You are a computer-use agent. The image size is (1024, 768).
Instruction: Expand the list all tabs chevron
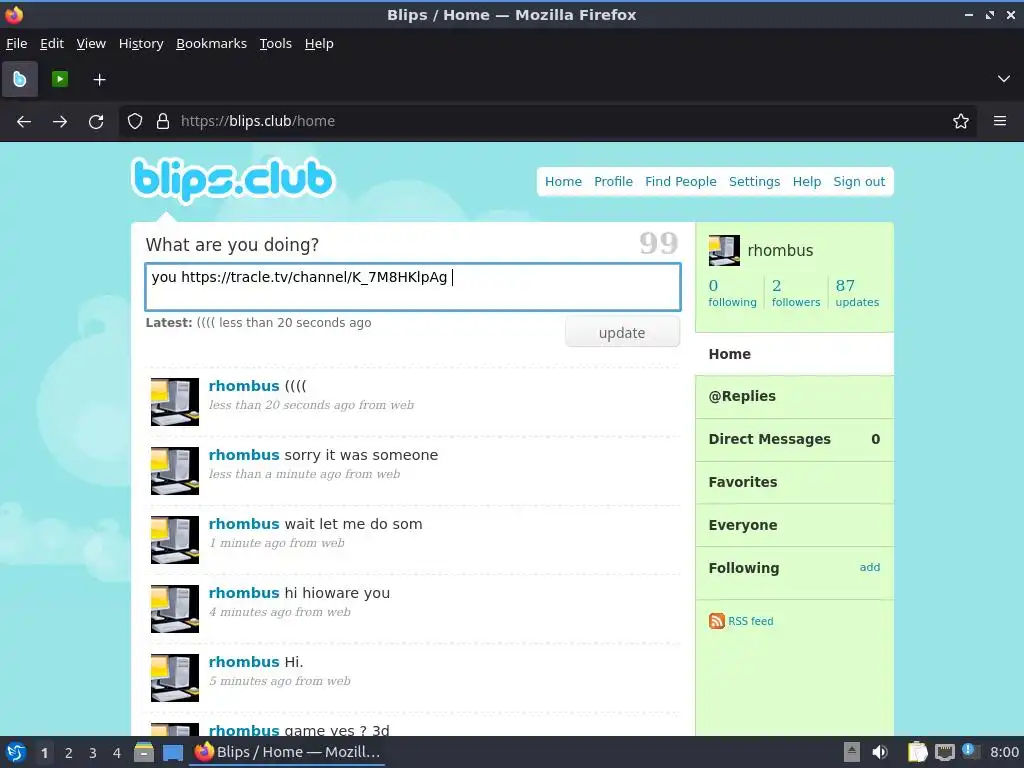click(1004, 79)
